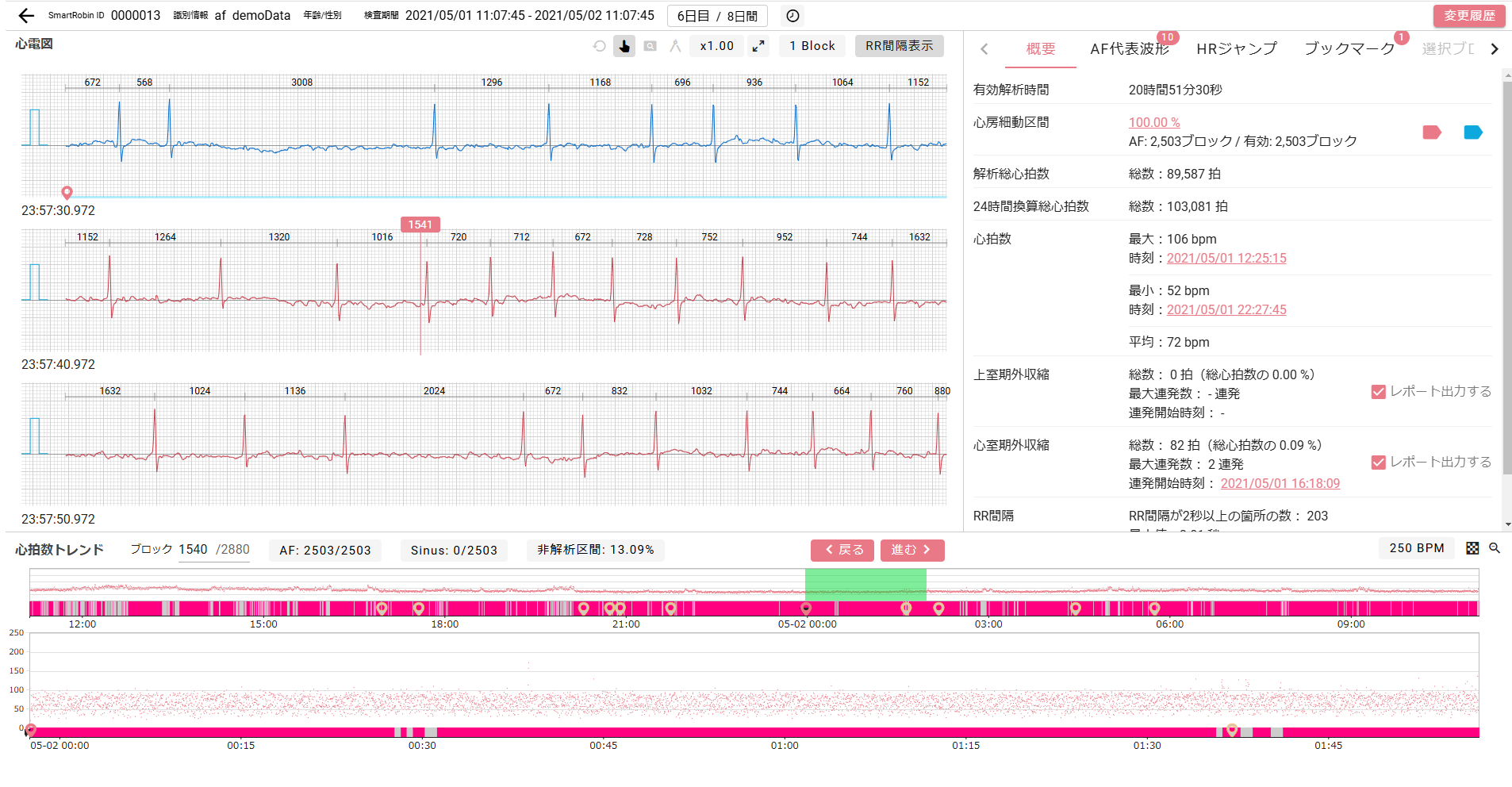Uncheck report output for ventricular premature contractions

(1379, 463)
